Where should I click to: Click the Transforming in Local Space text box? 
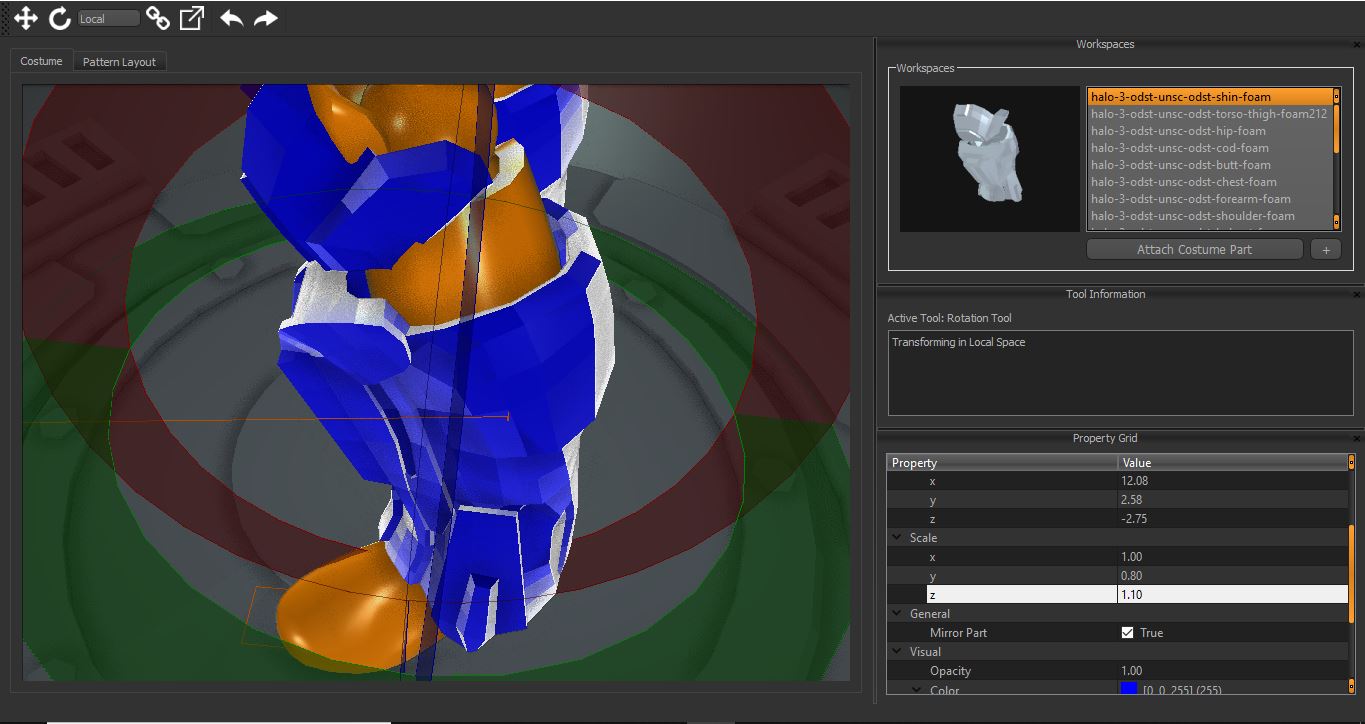click(1120, 373)
